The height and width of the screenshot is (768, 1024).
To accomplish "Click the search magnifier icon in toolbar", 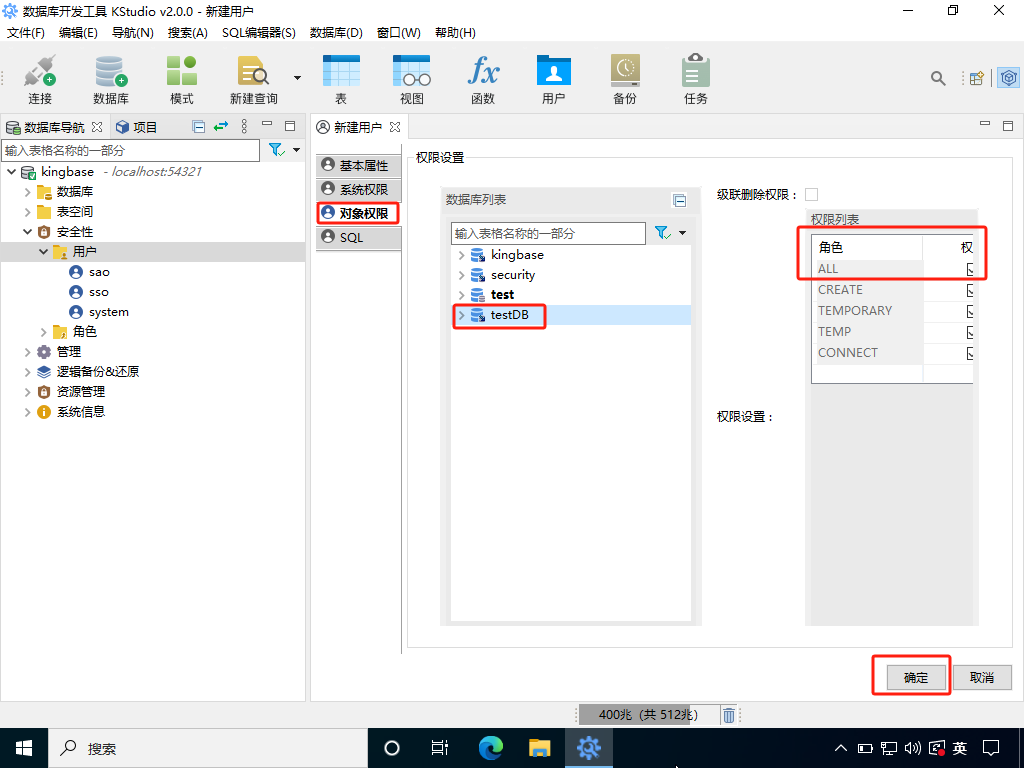I will point(938,78).
